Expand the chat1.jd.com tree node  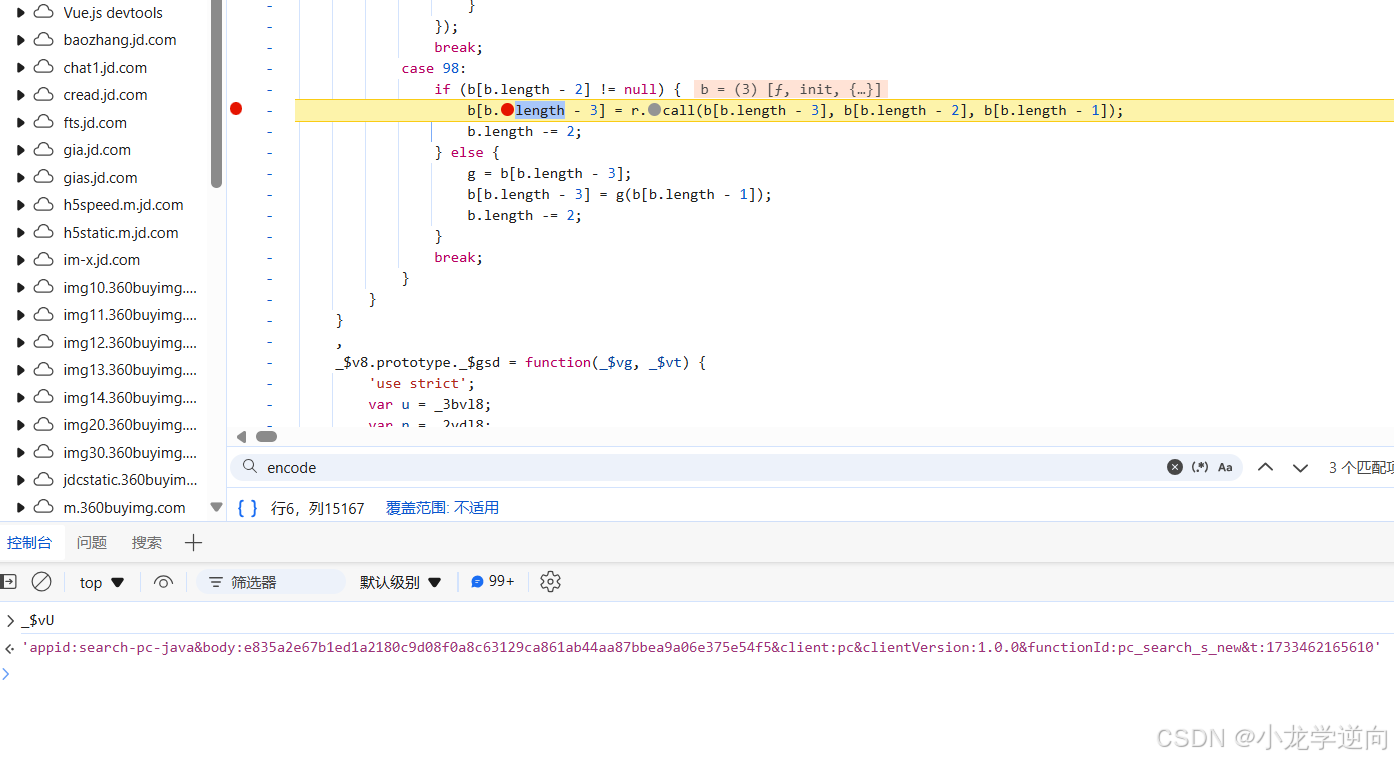point(20,67)
